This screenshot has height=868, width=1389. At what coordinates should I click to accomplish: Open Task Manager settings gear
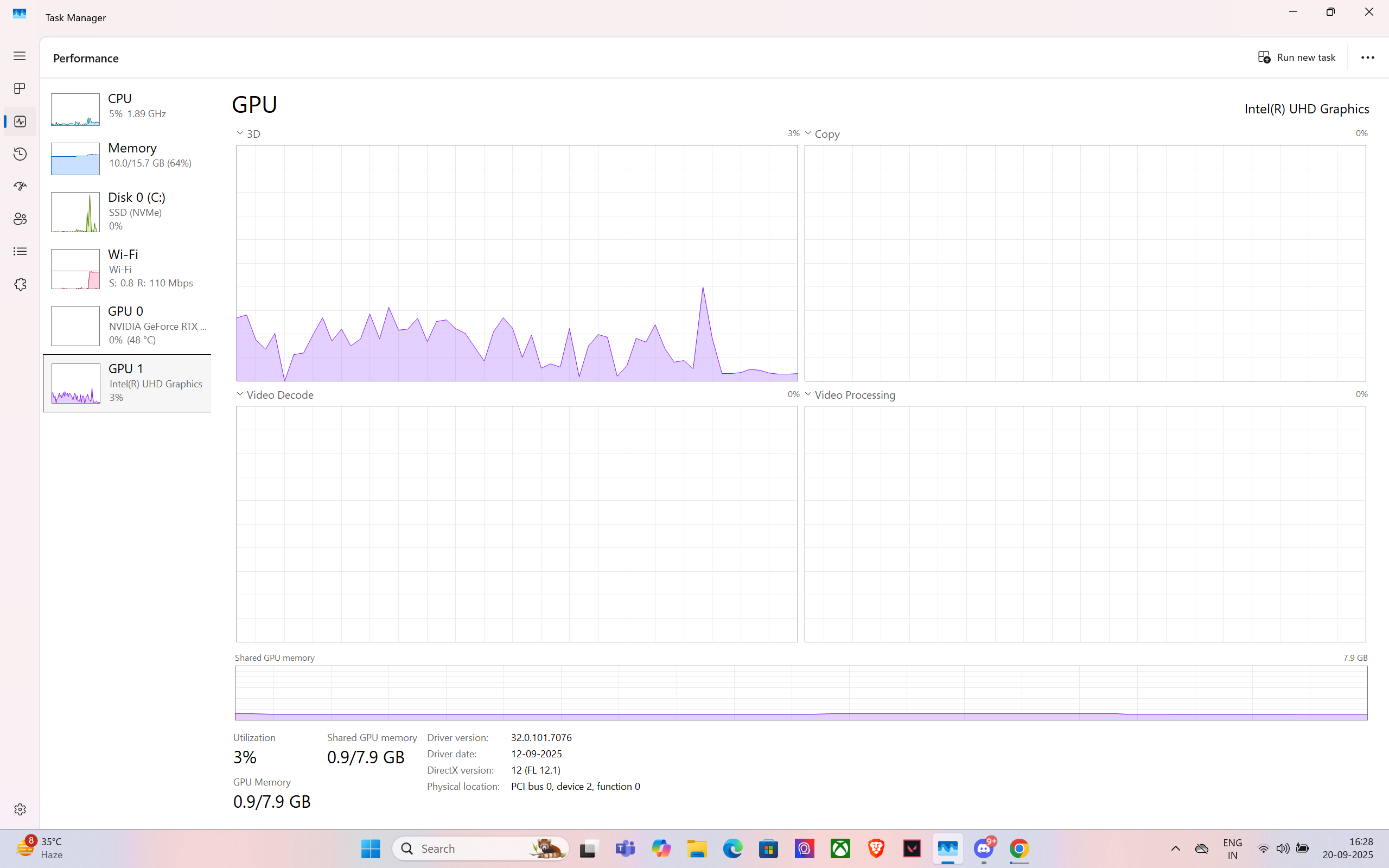(20, 809)
